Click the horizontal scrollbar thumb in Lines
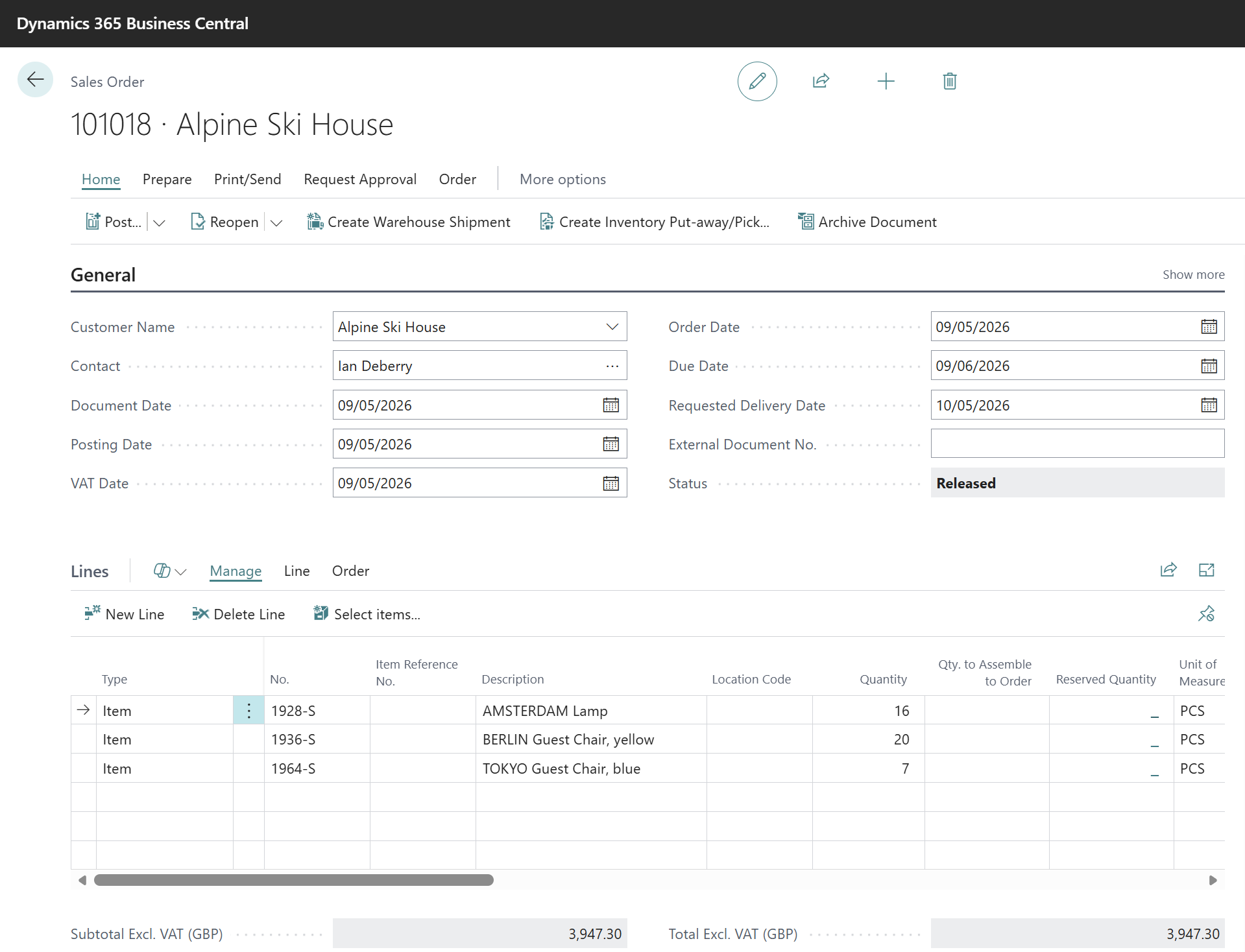 [x=293, y=880]
